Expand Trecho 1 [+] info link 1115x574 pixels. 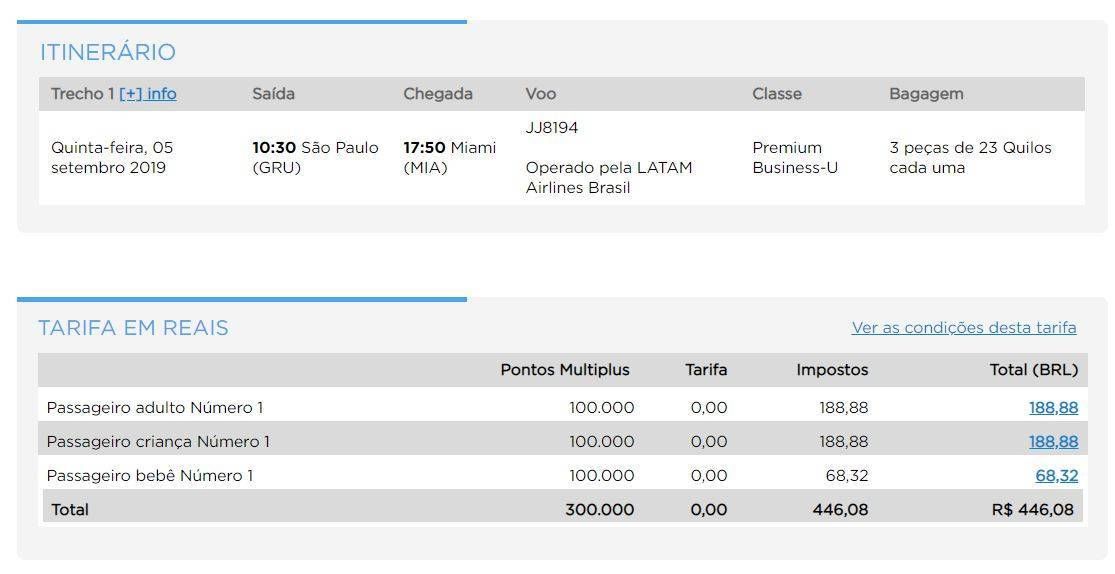(148, 94)
